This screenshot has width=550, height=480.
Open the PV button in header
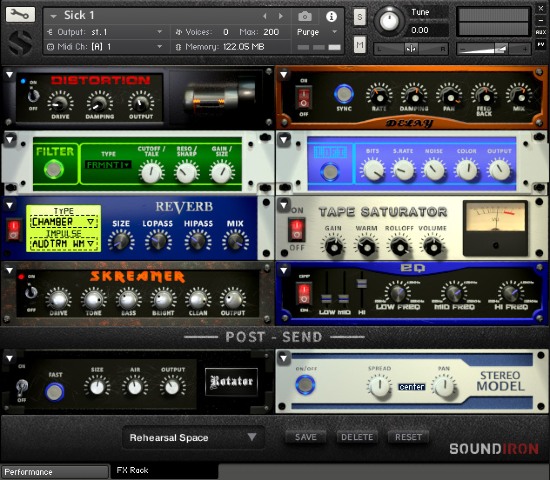tap(541, 45)
